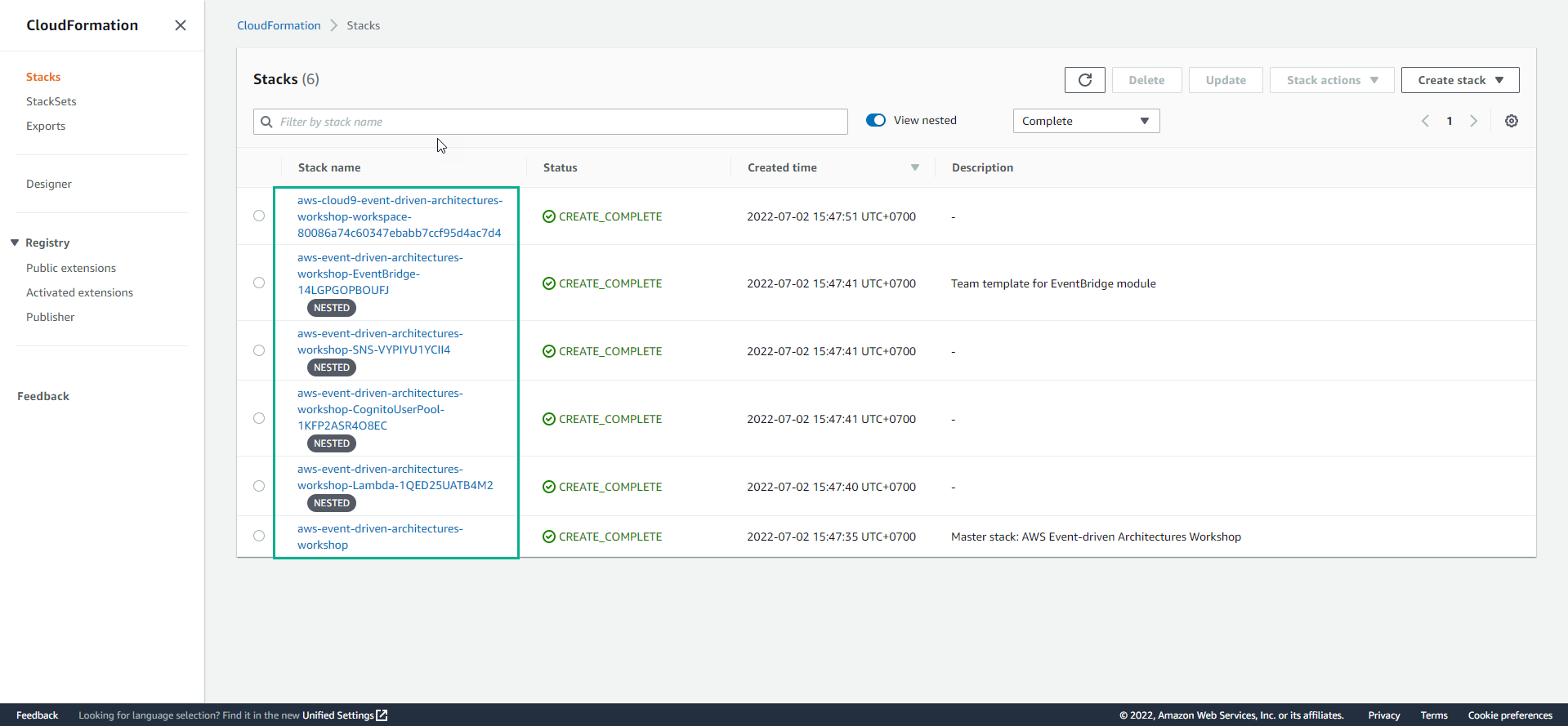Click page number 1 in pagination

tap(1450, 121)
